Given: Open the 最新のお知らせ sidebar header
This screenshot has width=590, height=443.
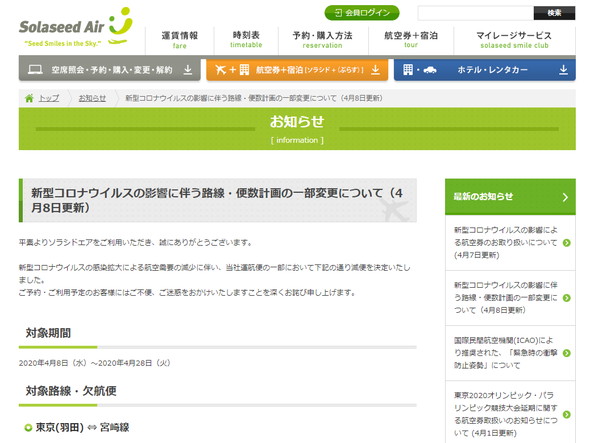Looking at the screenshot, I should pos(510,197).
